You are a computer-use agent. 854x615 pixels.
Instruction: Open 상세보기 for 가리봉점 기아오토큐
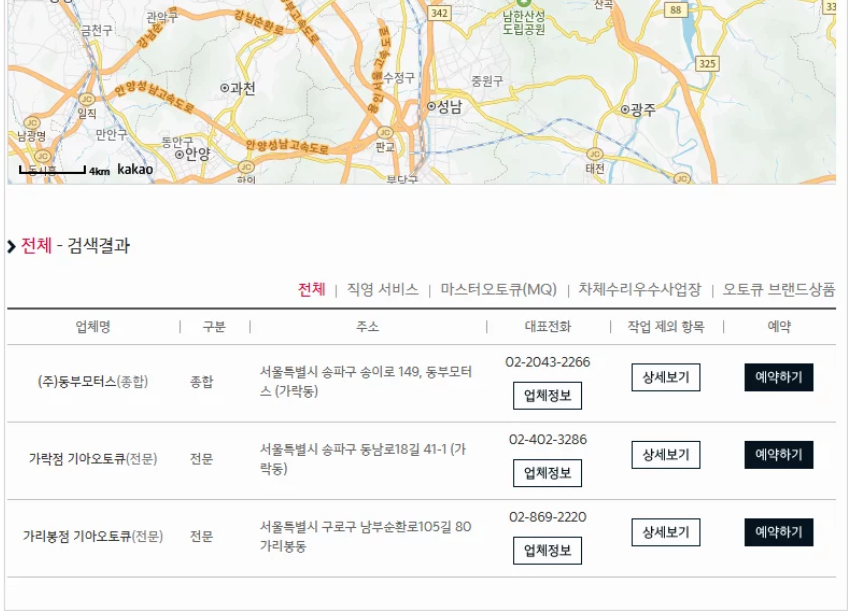666,532
